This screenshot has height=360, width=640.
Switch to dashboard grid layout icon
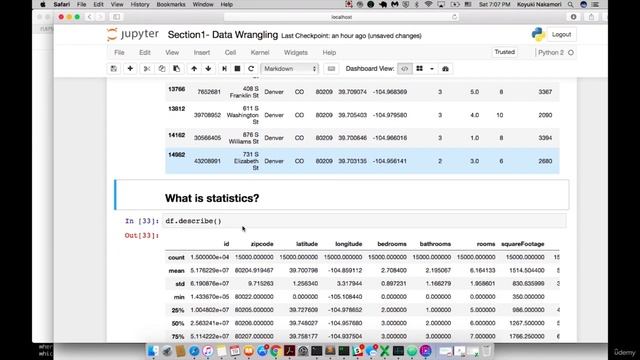[x=419, y=69]
